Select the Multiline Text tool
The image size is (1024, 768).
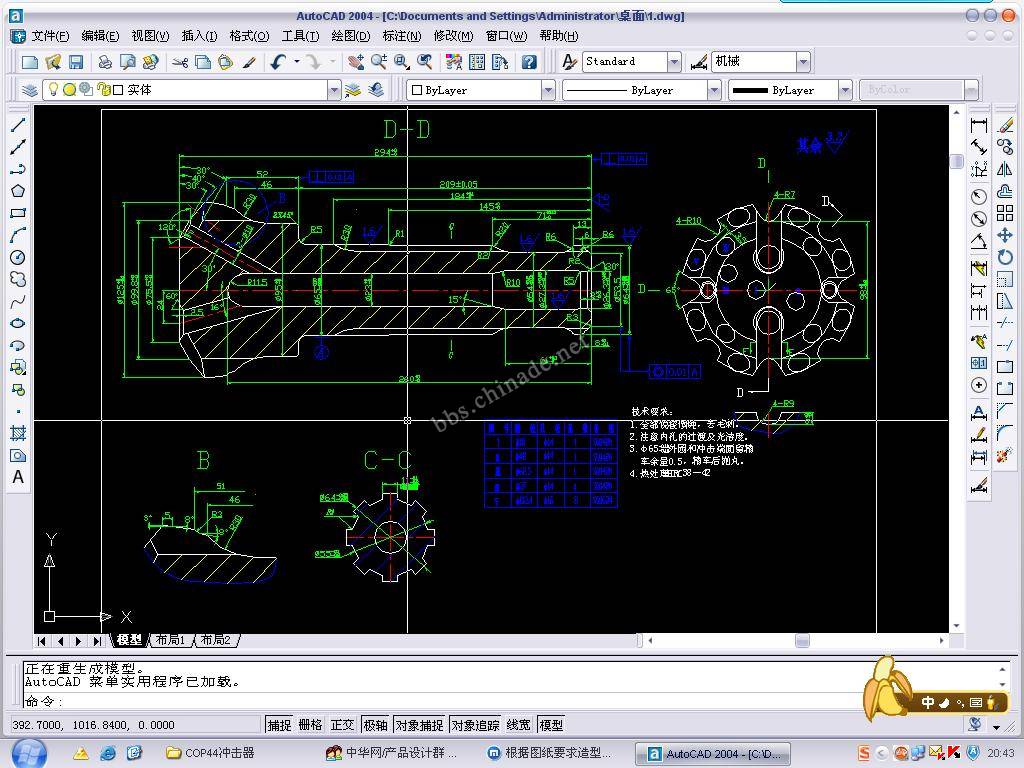coord(18,477)
